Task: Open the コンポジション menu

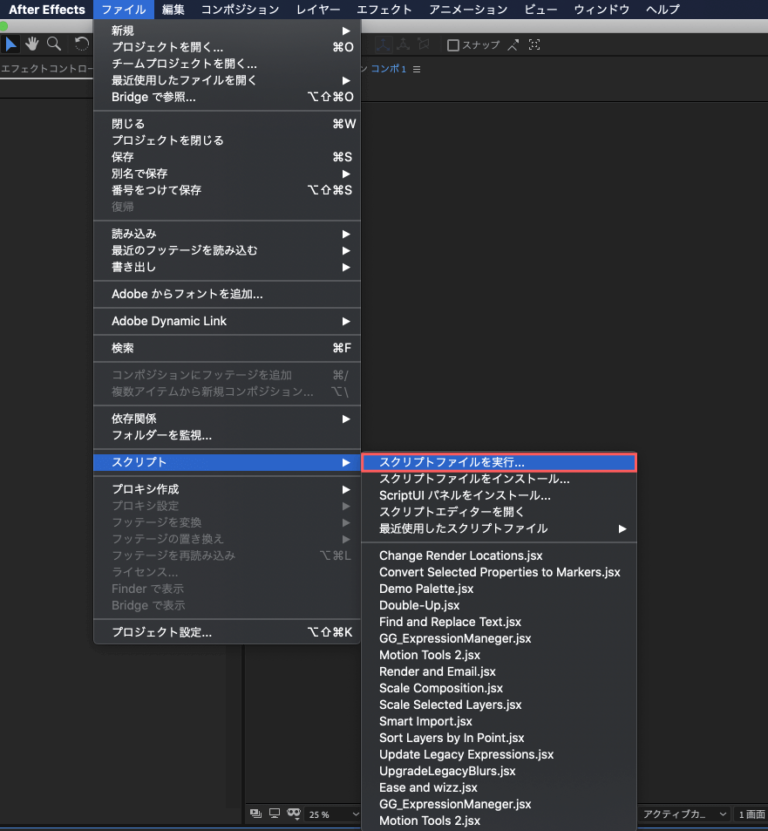Action: [x=240, y=10]
